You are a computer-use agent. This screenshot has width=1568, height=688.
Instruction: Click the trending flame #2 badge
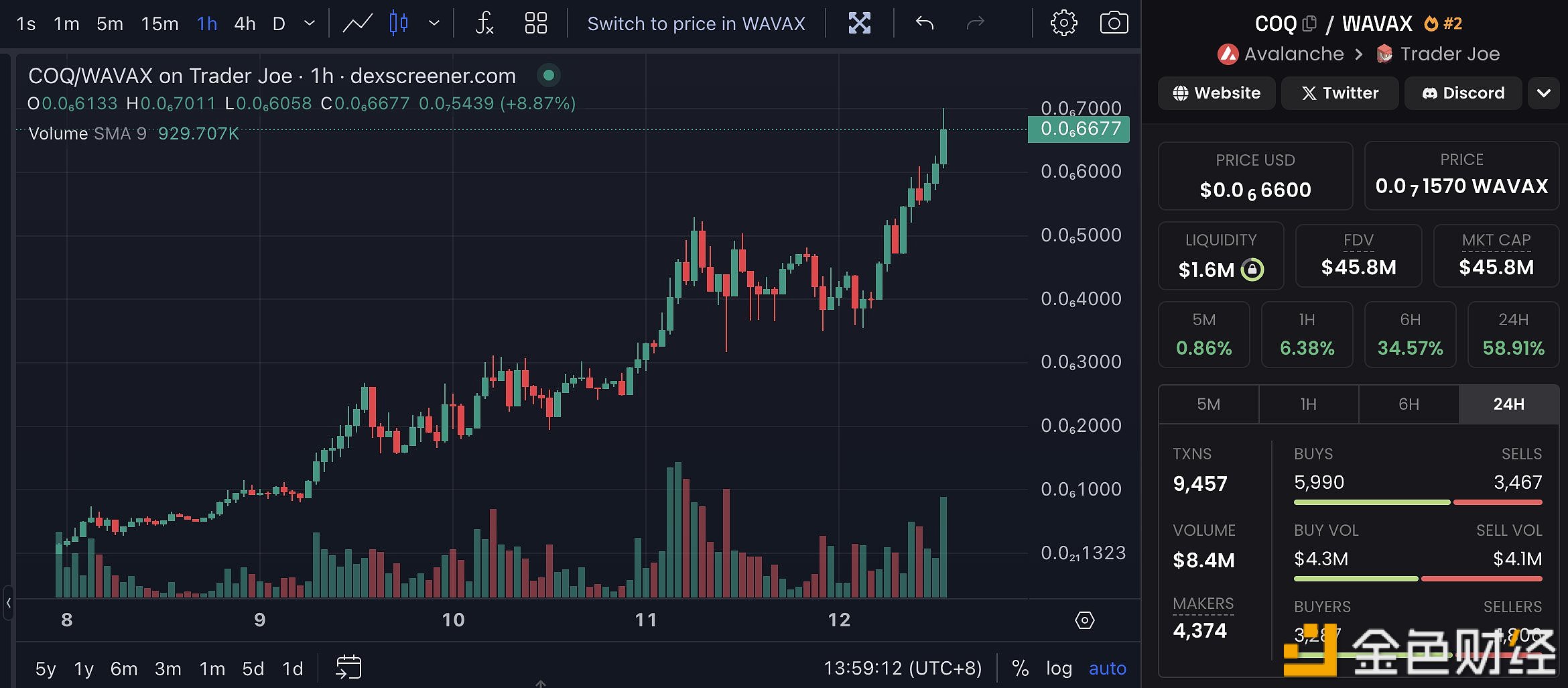coord(1443,24)
